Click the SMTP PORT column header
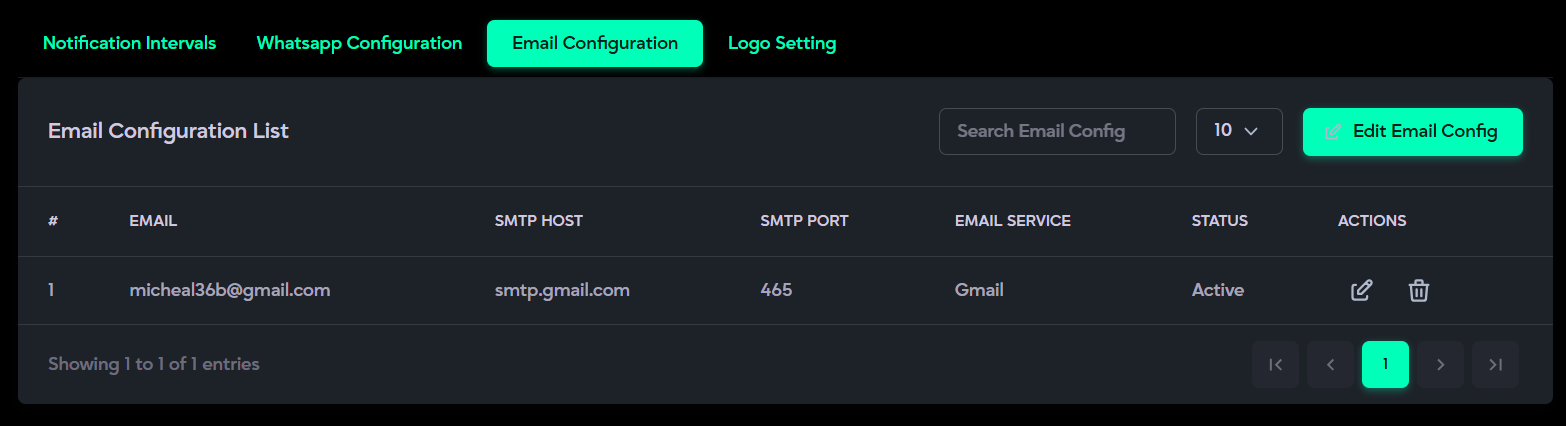The width and height of the screenshot is (1566, 426). coord(804,221)
